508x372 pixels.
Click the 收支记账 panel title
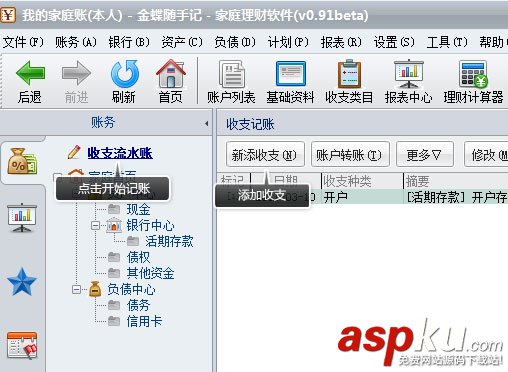click(x=250, y=124)
